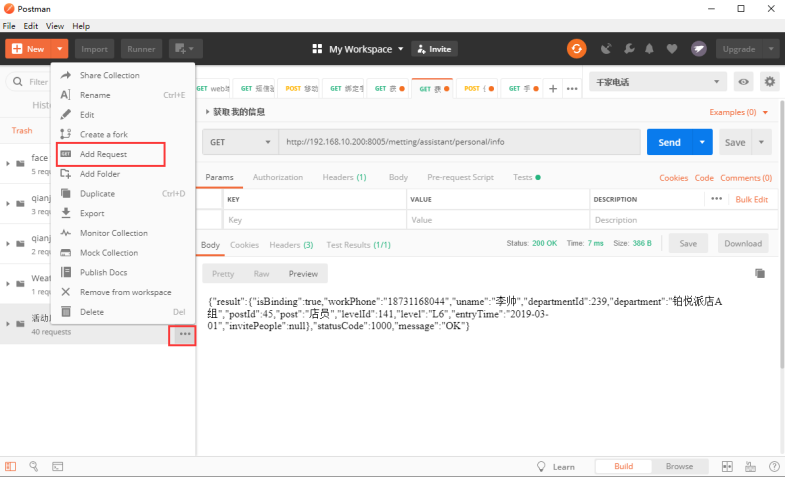The width and height of the screenshot is (786, 478).
Task: Open find and replace search icon
Action: point(34,466)
